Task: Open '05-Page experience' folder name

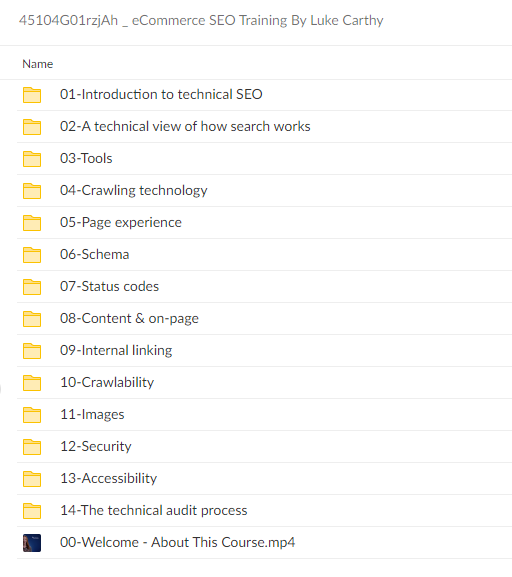Action: (121, 223)
